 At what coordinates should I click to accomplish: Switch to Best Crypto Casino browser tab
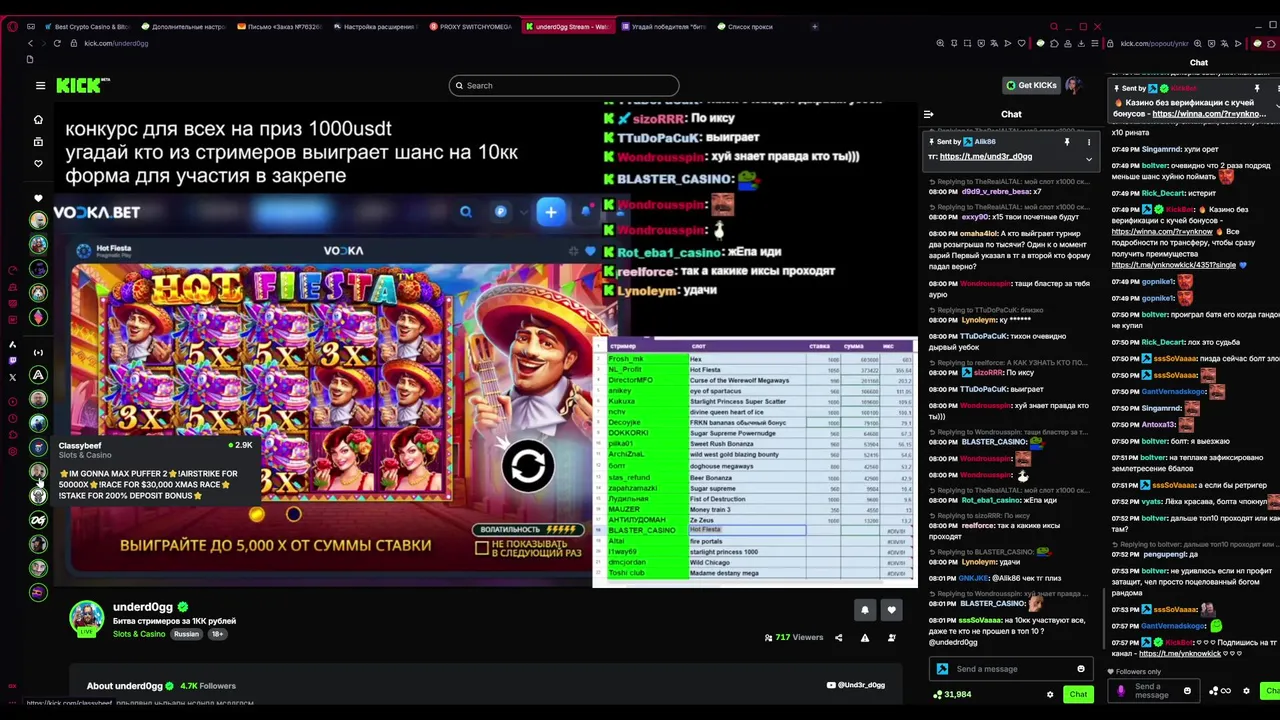coord(85,27)
